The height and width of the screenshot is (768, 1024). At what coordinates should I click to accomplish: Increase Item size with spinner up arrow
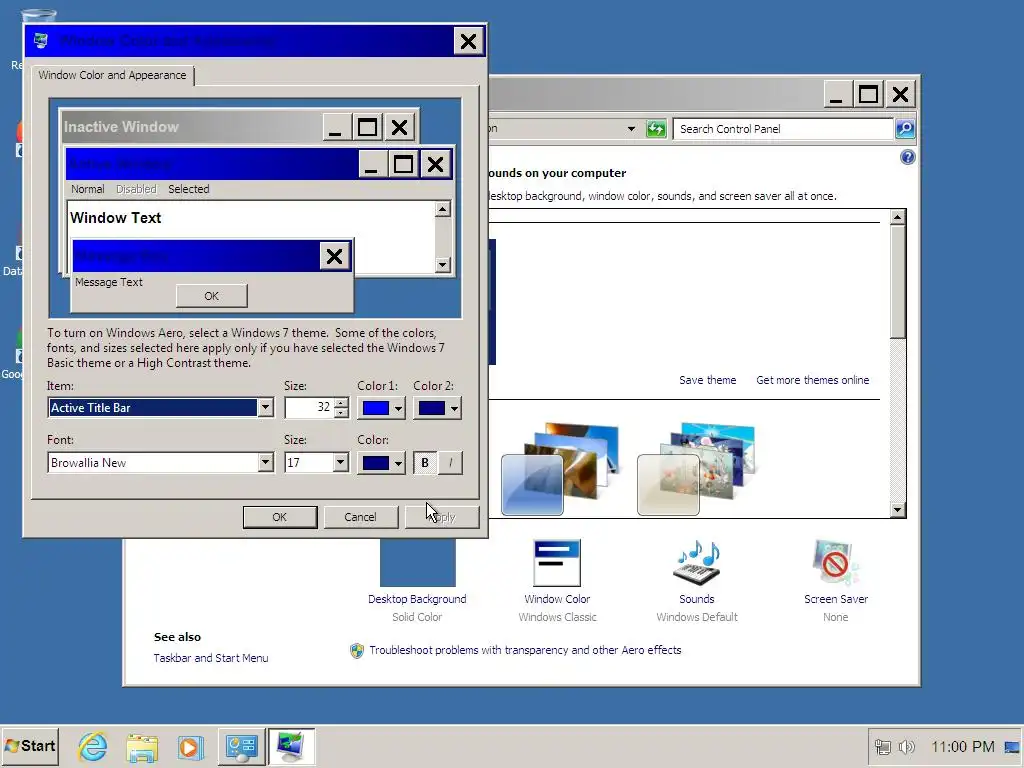tap(341, 403)
